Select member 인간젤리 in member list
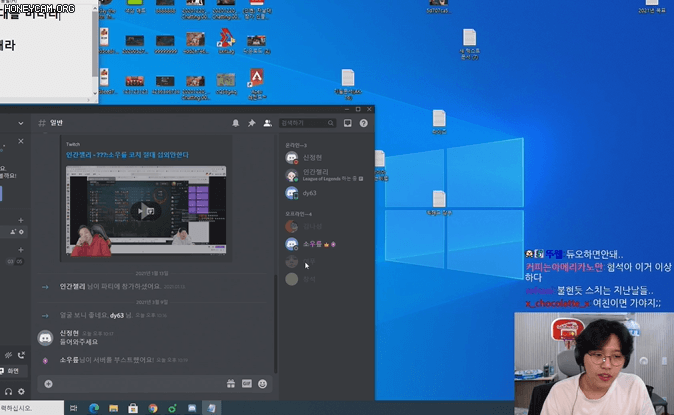 324,175
